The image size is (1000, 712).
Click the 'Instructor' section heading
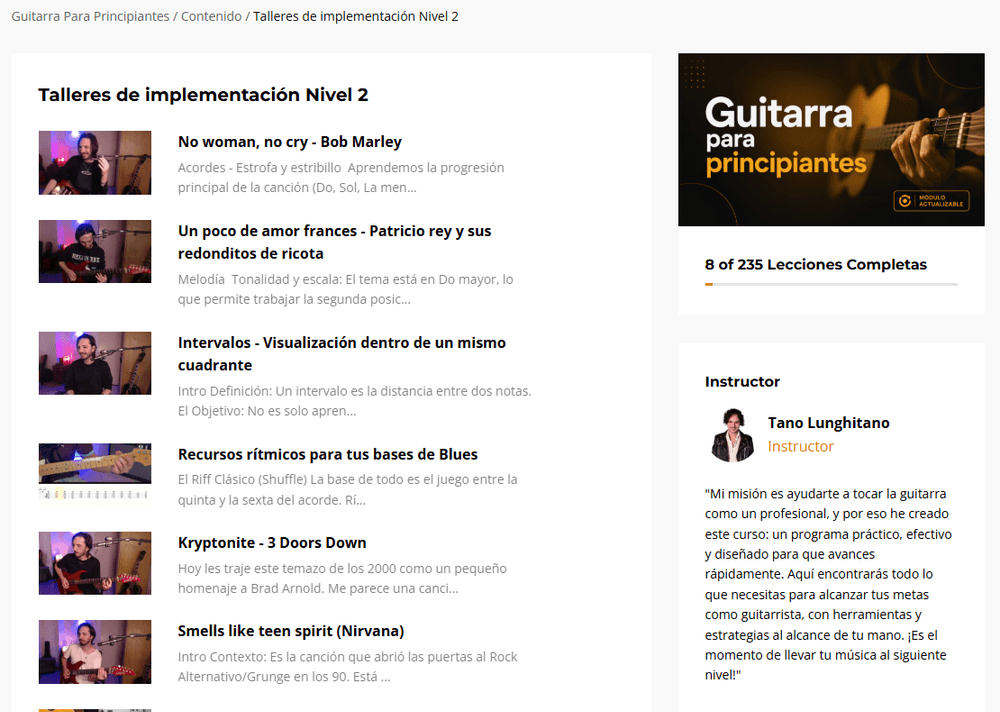[742, 382]
